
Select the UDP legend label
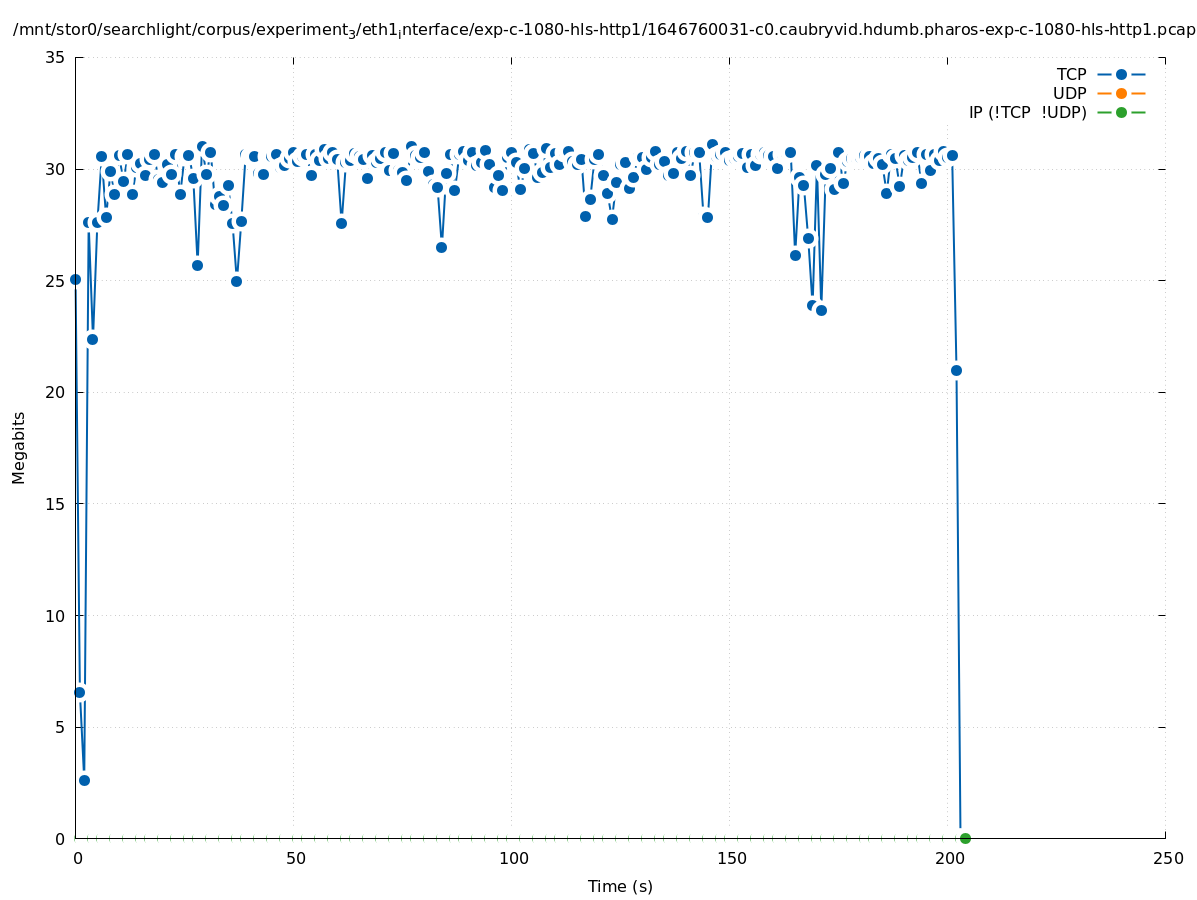point(1069,93)
